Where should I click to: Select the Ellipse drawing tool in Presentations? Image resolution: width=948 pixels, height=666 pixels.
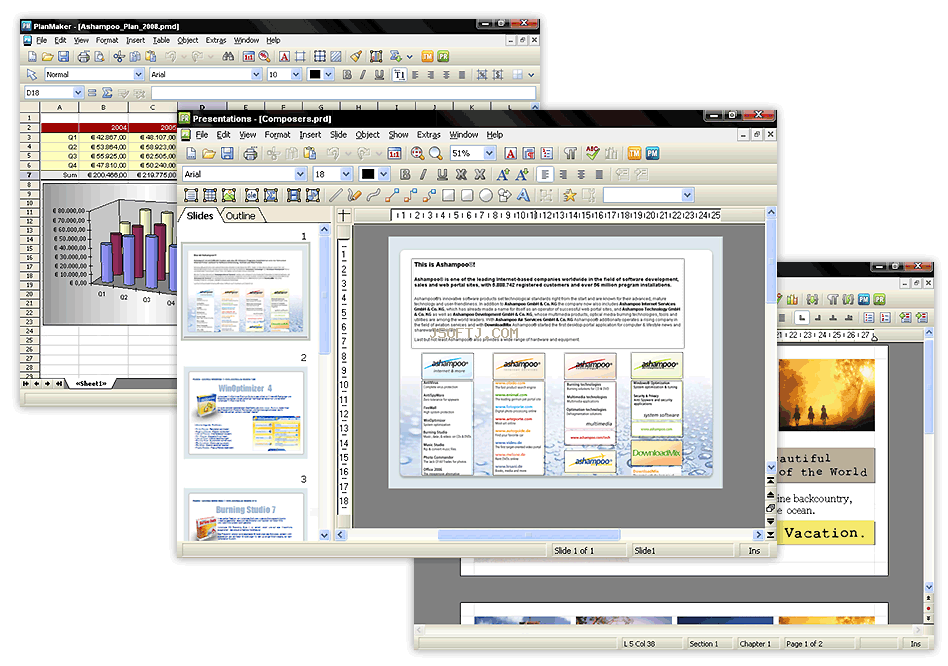[x=485, y=195]
